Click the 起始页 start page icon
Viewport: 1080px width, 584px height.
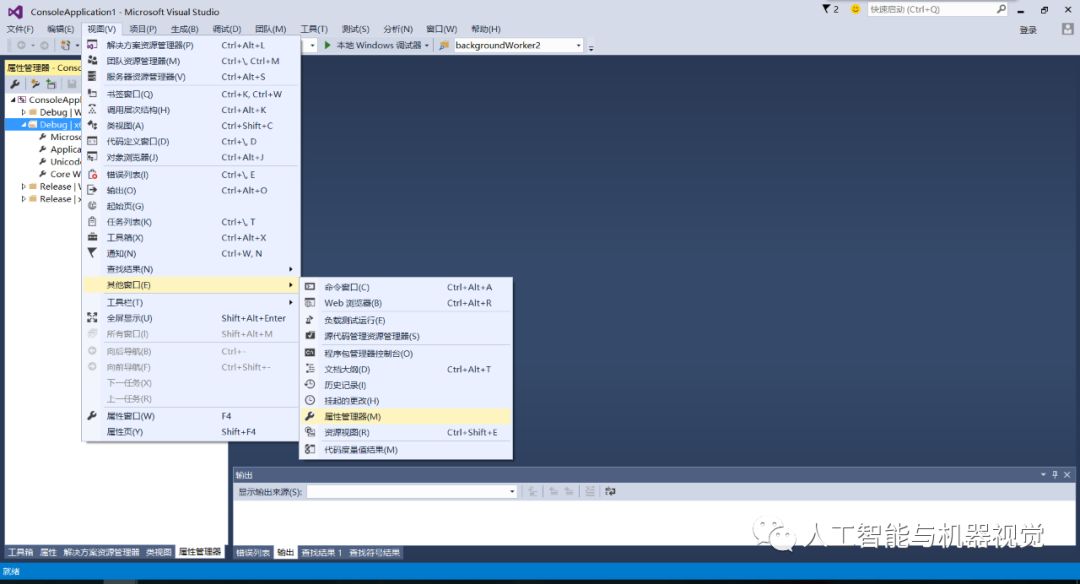(x=92, y=206)
